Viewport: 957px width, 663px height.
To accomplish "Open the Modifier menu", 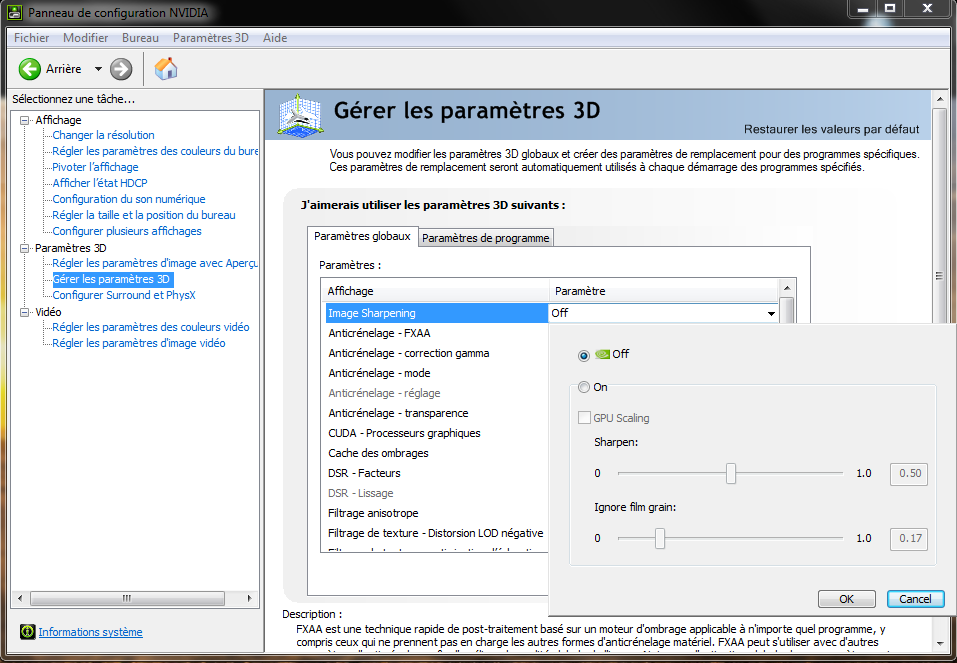I will pos(85,38).
